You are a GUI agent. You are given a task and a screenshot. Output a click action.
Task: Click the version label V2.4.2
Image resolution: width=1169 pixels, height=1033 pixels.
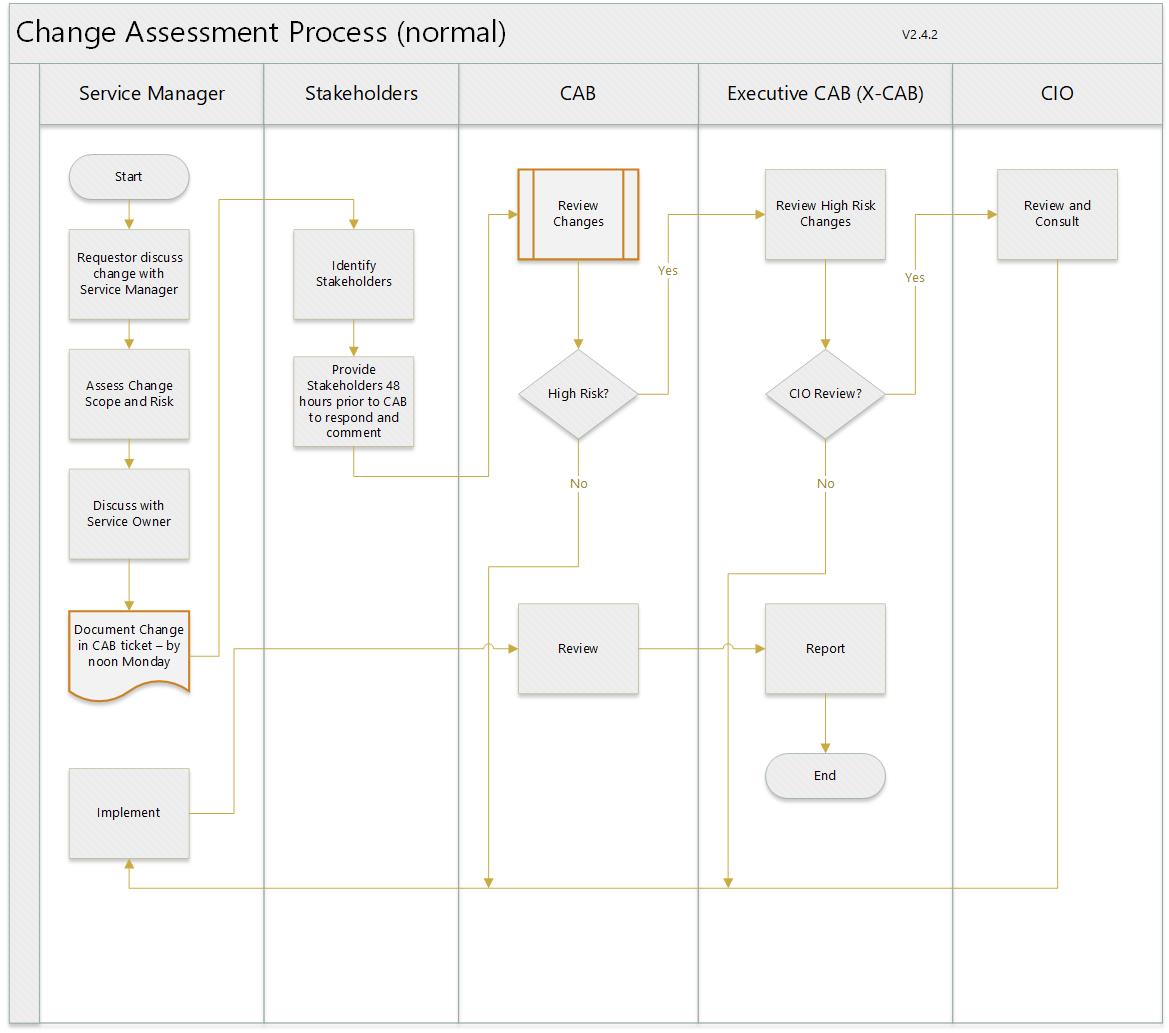(919, 34)
